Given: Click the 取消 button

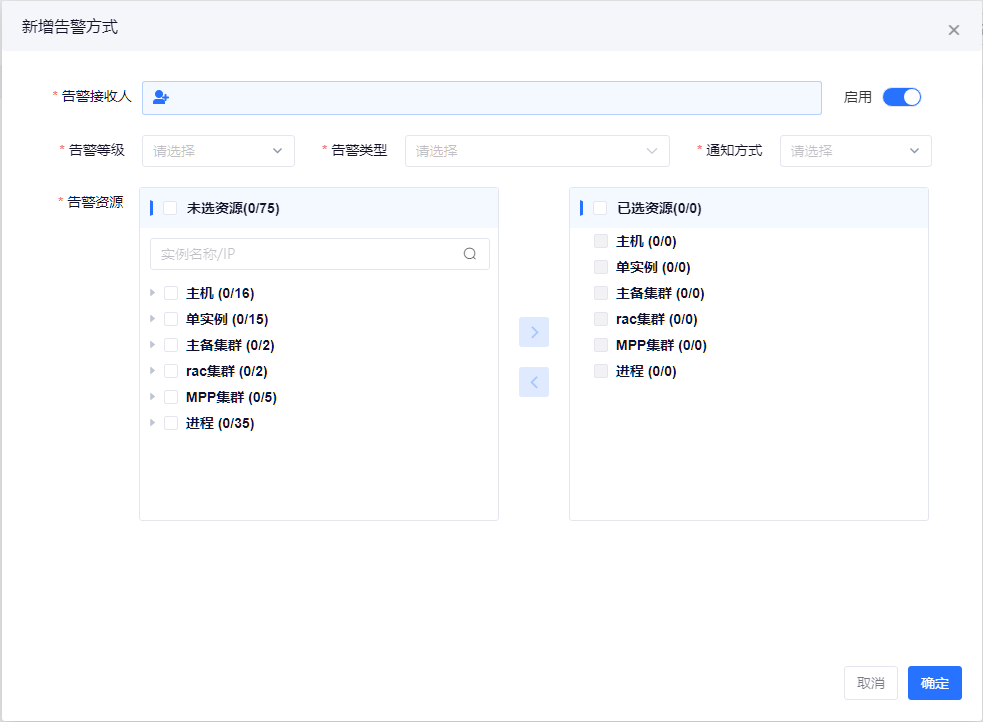Looking at the screenshot, I should click(870, 683).
